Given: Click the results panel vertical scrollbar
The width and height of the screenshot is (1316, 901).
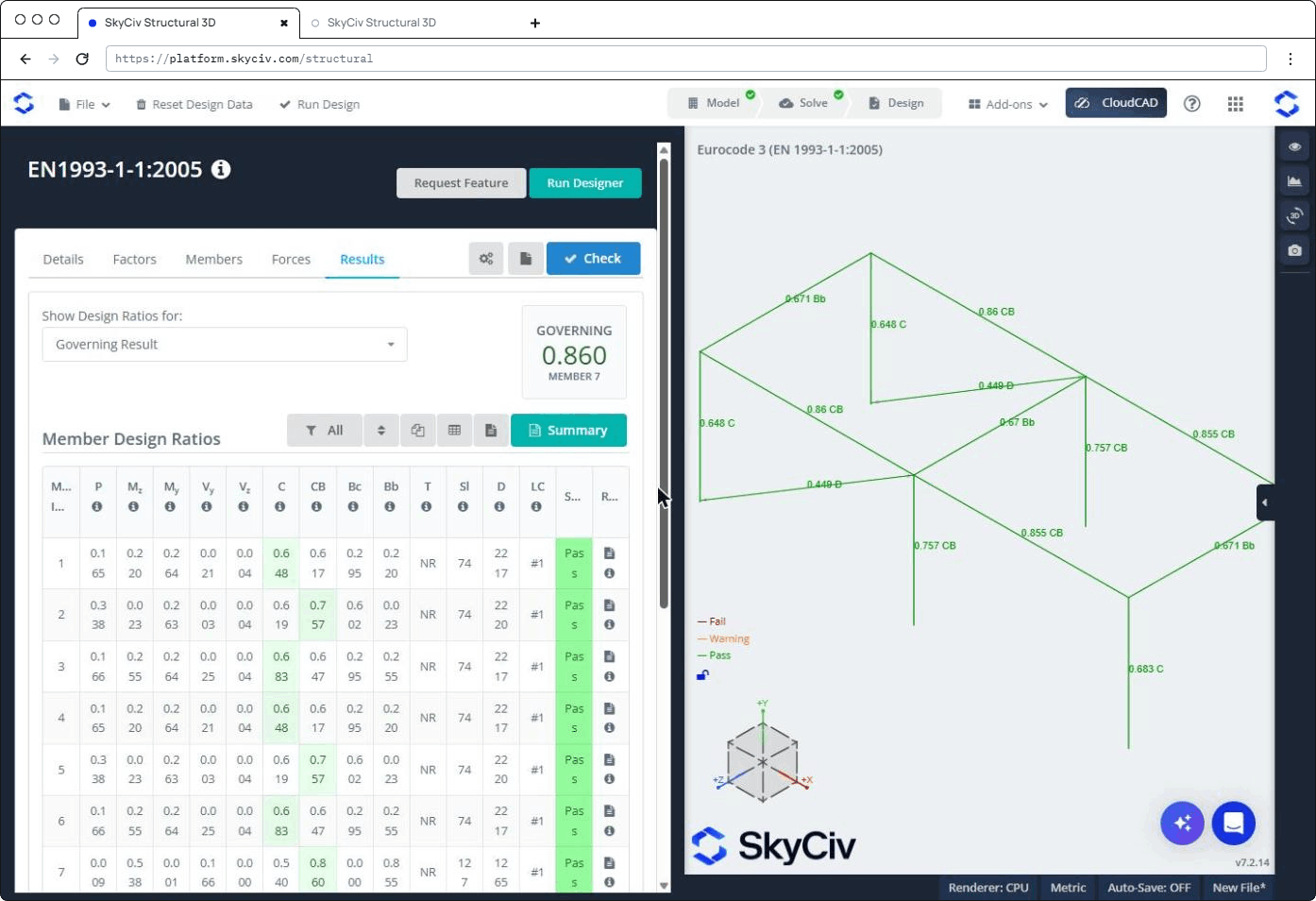Looking at the screenshot, I should coord(664,382).
